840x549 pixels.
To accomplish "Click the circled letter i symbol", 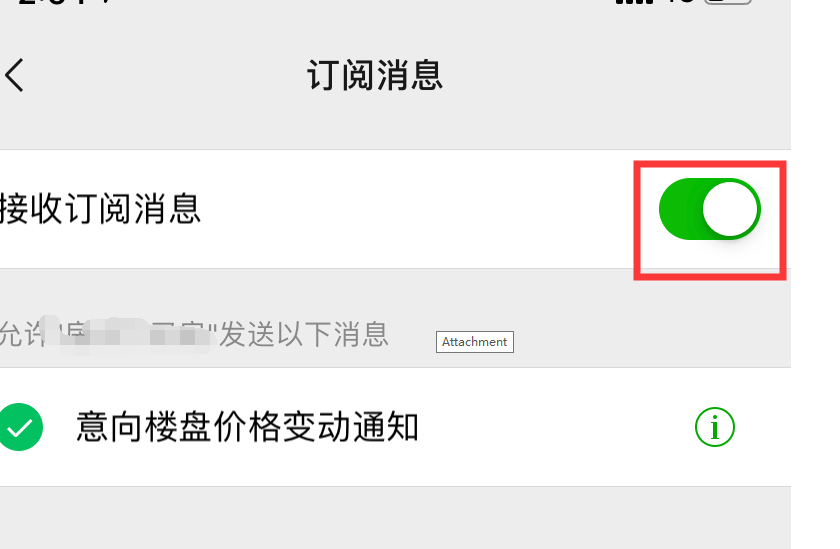I will [715, 427].
